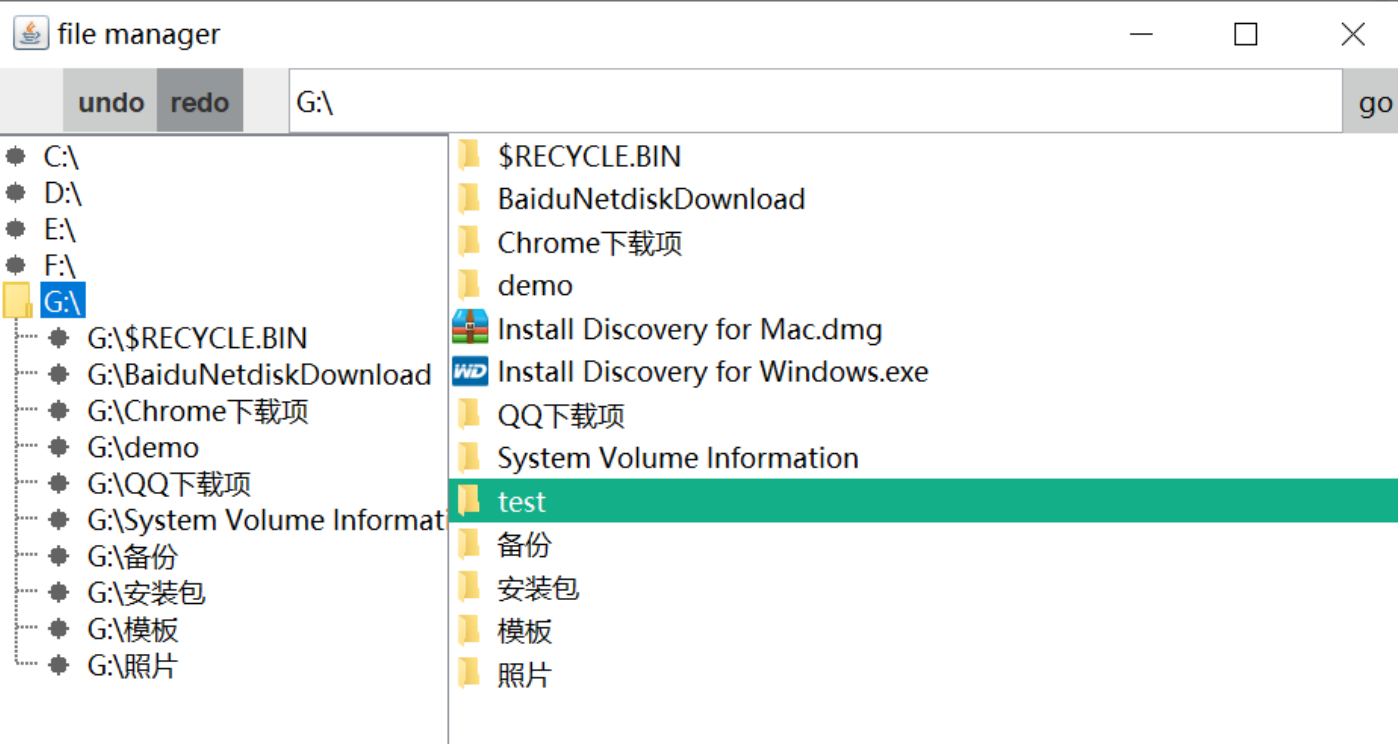
Task: Select G:\$RECYCLE.BIN in the tree
Action: pyautogui.click(x=197, y=338)
